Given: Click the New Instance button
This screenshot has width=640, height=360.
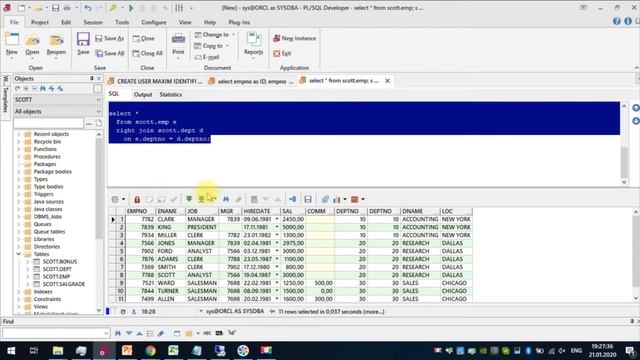Looking at the screenshot, I should pyautogui.click(x=294, y=38).
